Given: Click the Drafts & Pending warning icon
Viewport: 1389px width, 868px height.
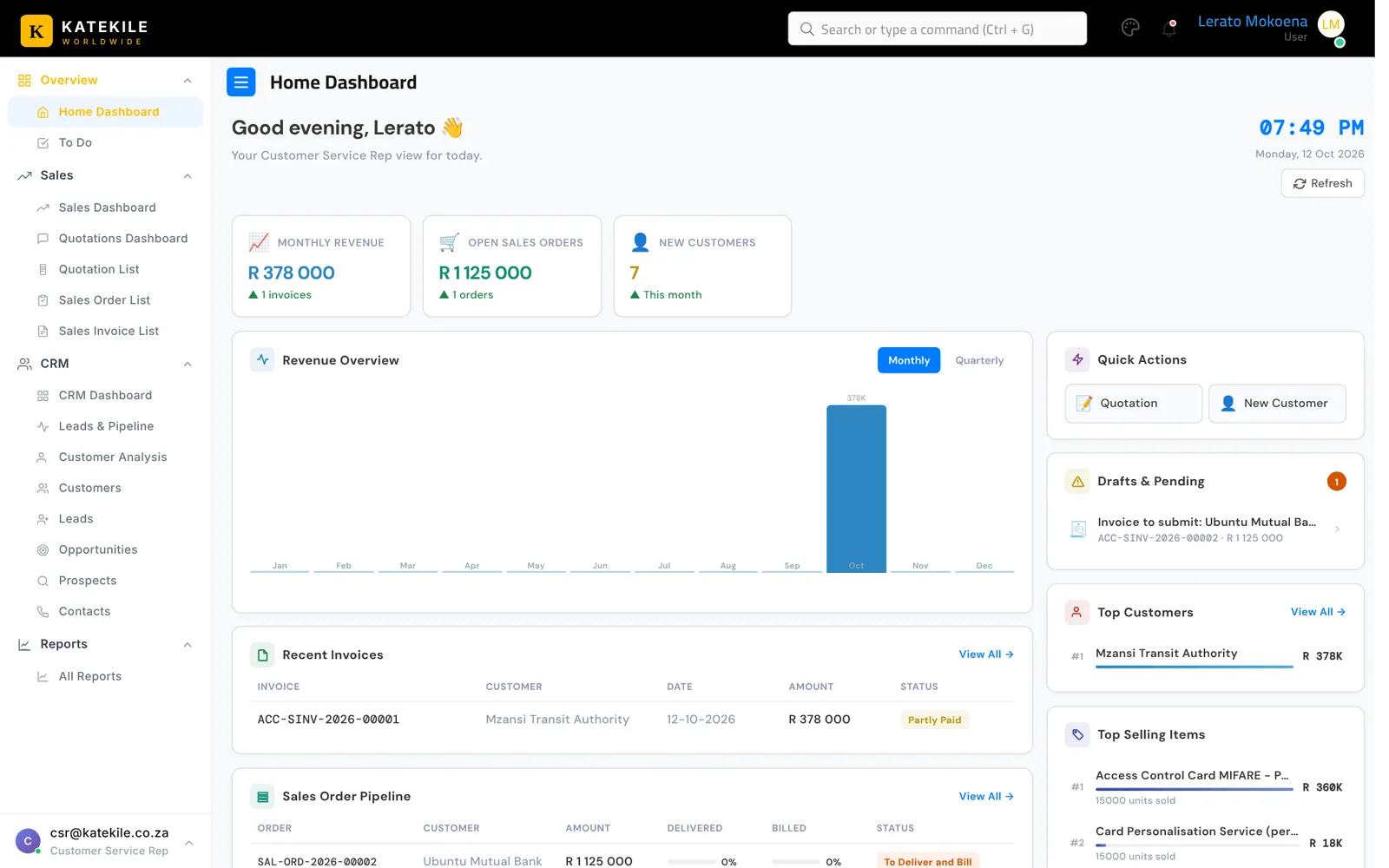Looking at the screenshot, I should coord(1077,481).
